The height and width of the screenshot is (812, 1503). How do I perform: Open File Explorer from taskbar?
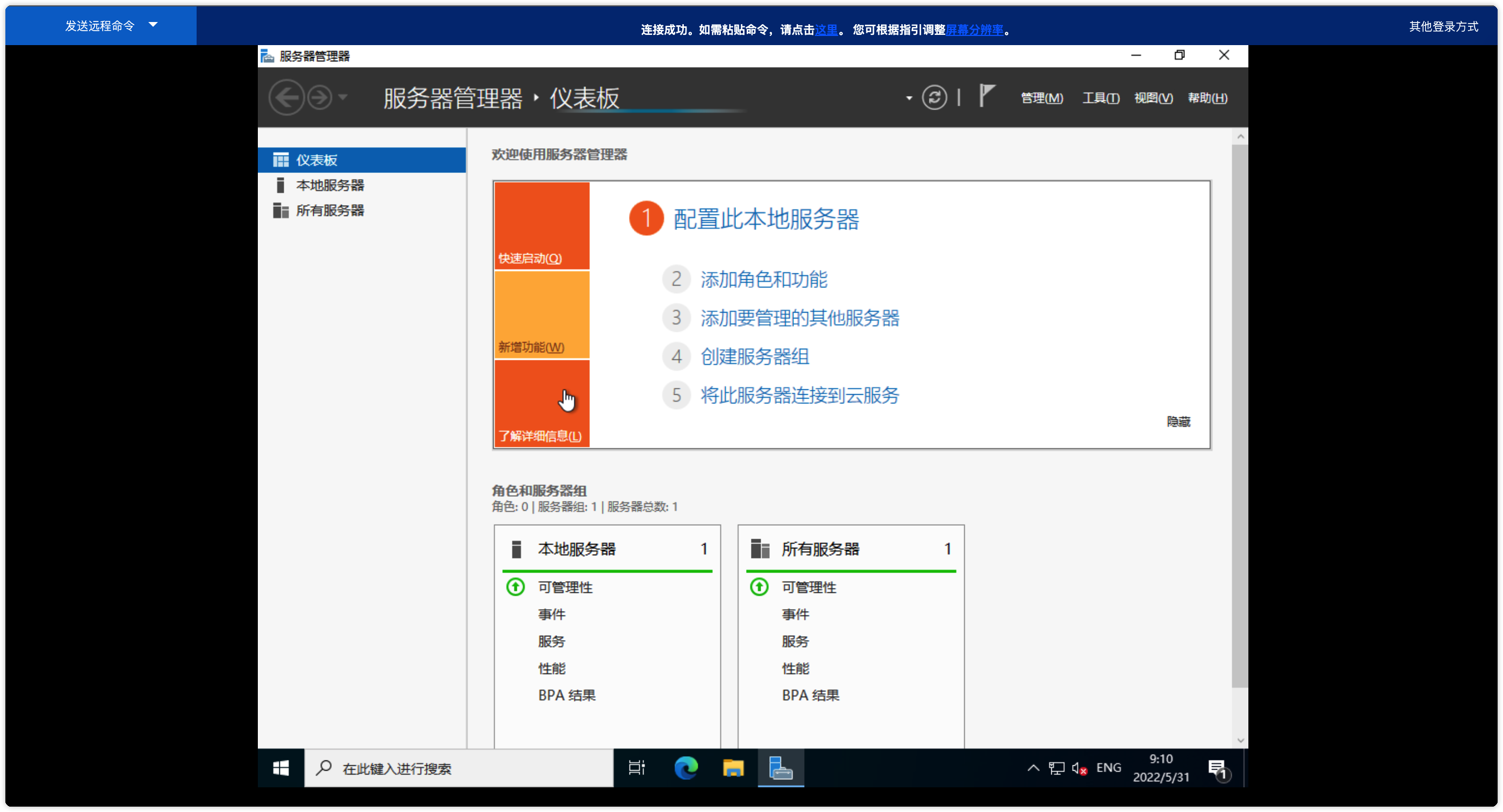pyautogui.click(x=733, y=767)
